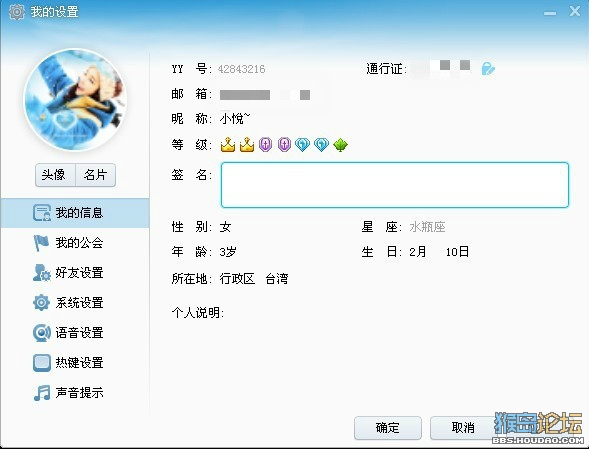Switch to 头像 tab under the avatar
The width and height of the screenshot is (589, 449).
pos(55,175)
